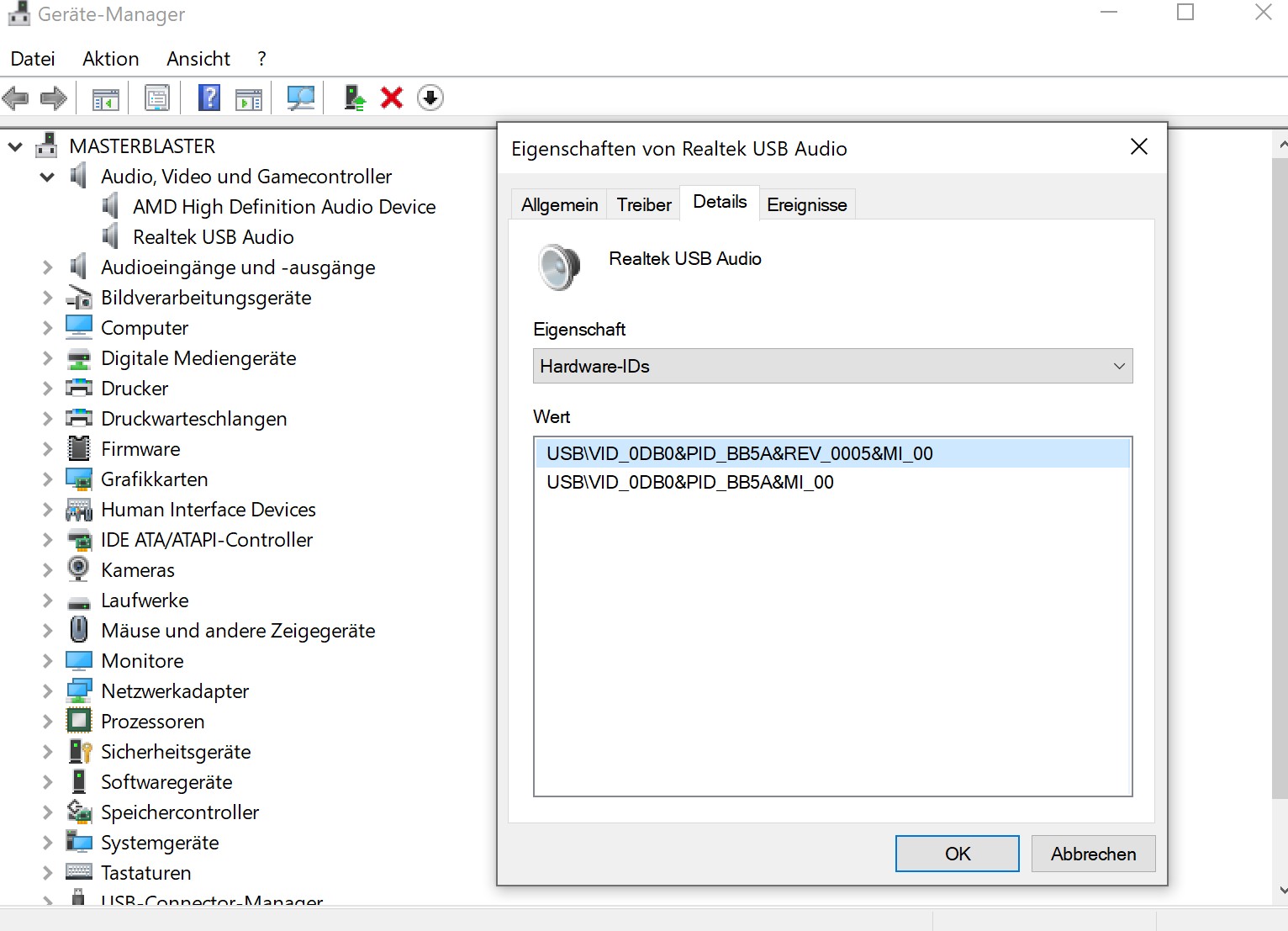The height and width of the screenshot is (931, 1288).
Task: Expand Audioeingänge und -ausgänge
Action: point(47,267)
